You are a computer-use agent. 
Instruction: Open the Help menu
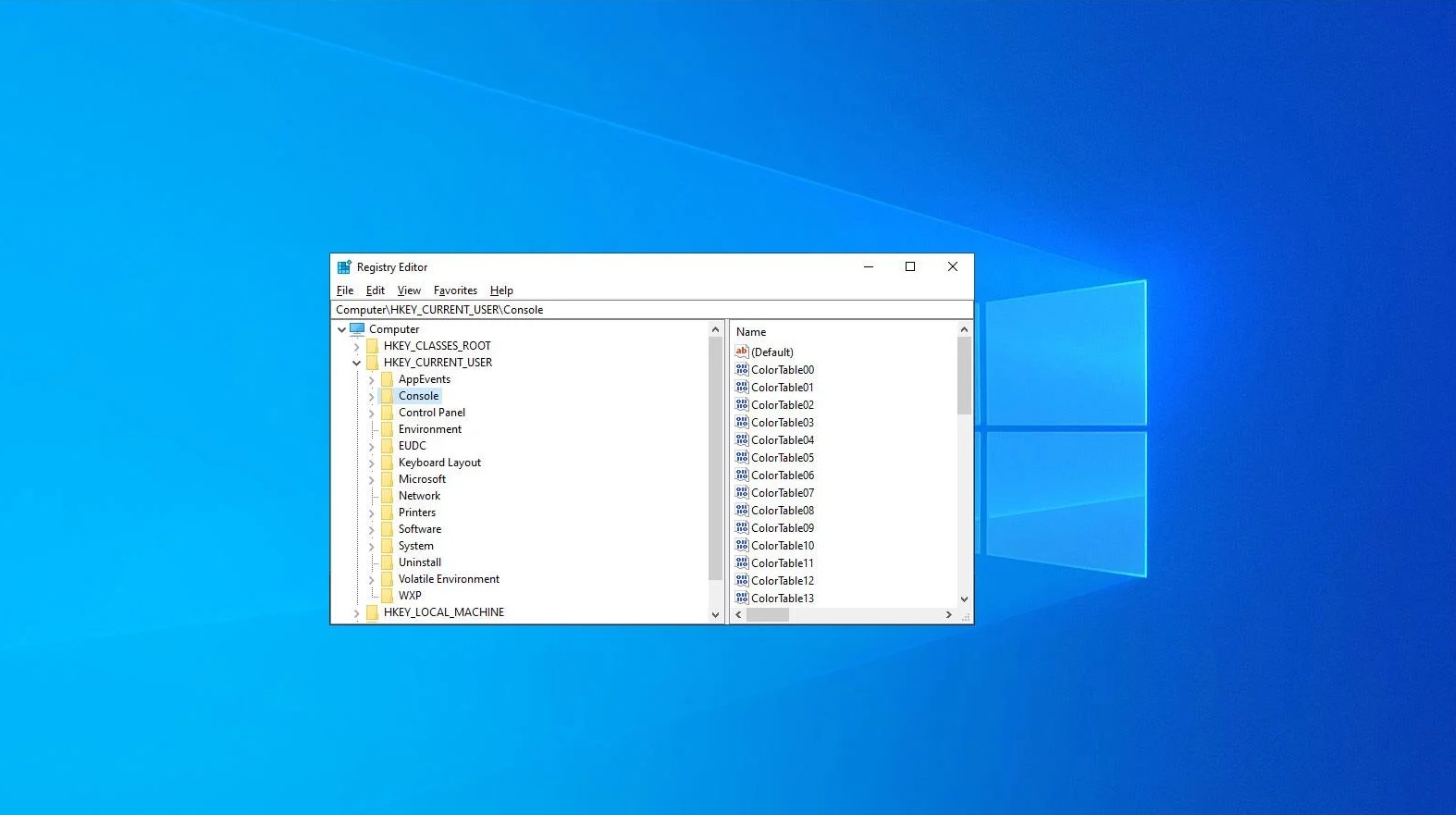501,290
